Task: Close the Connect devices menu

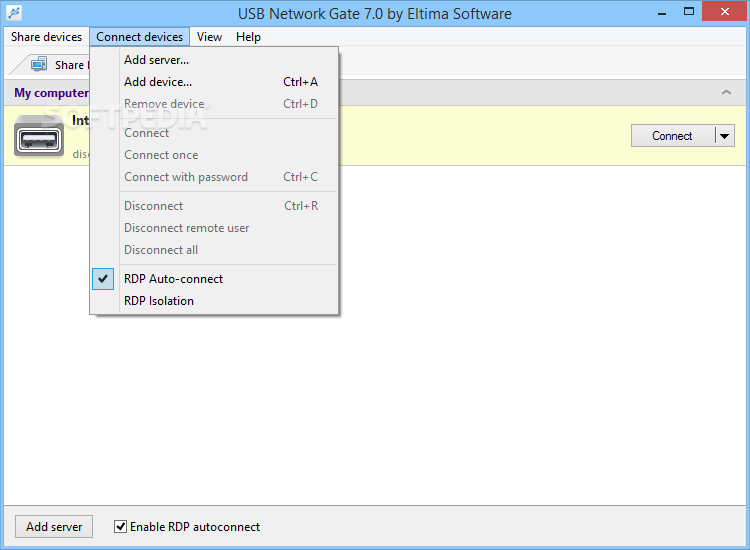Action: click(x=139, y=37)
